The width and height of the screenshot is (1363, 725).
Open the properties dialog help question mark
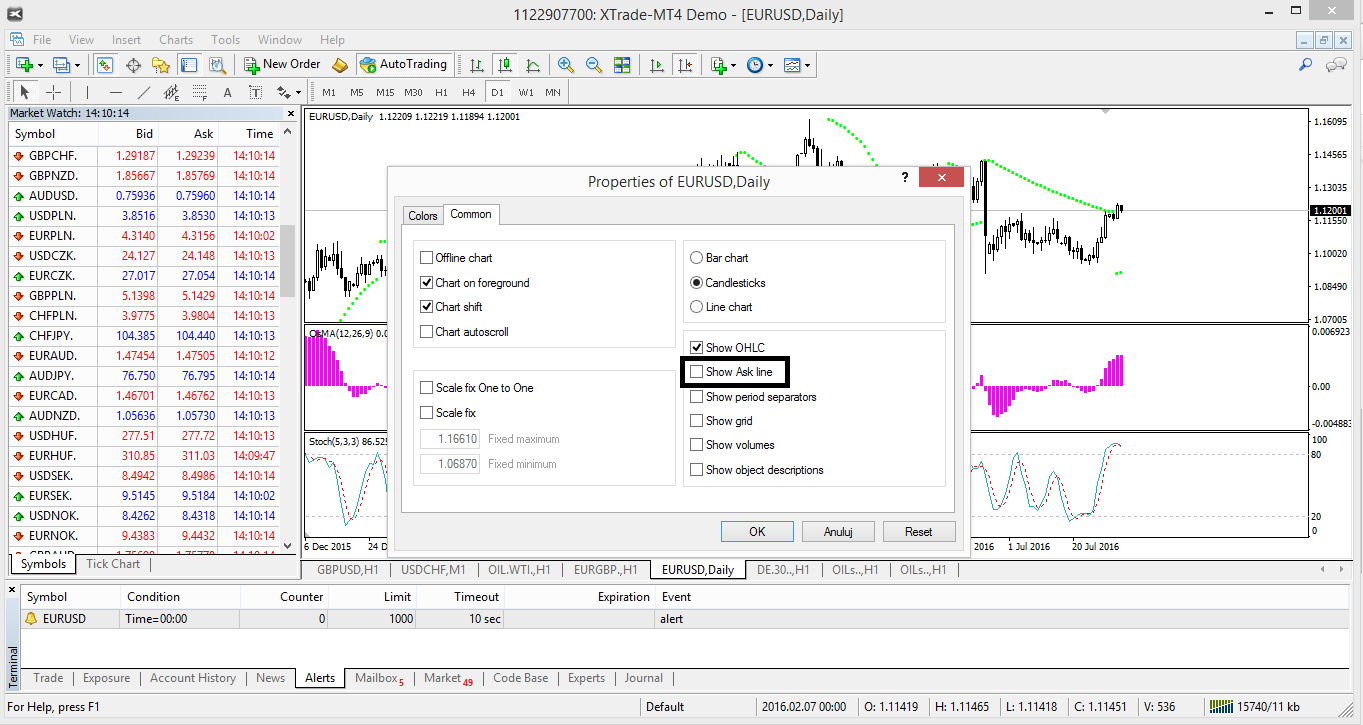905,178
